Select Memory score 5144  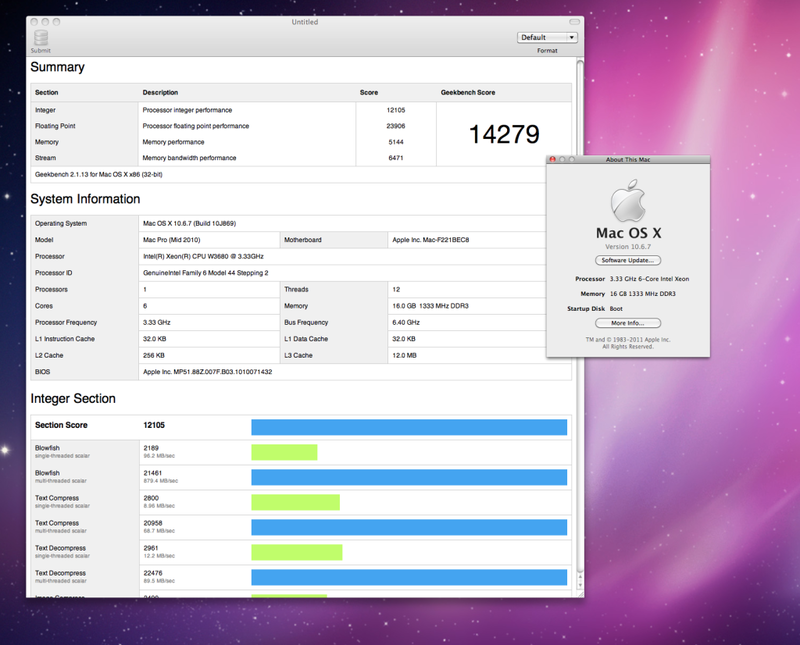pos(396,142)
